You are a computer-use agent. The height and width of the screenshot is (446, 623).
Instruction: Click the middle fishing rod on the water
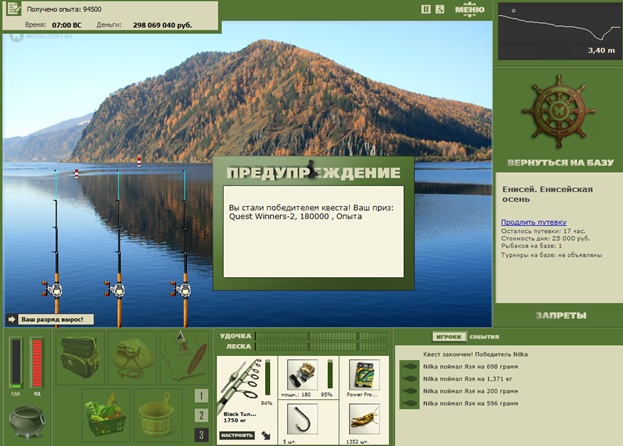pos(118,248)
